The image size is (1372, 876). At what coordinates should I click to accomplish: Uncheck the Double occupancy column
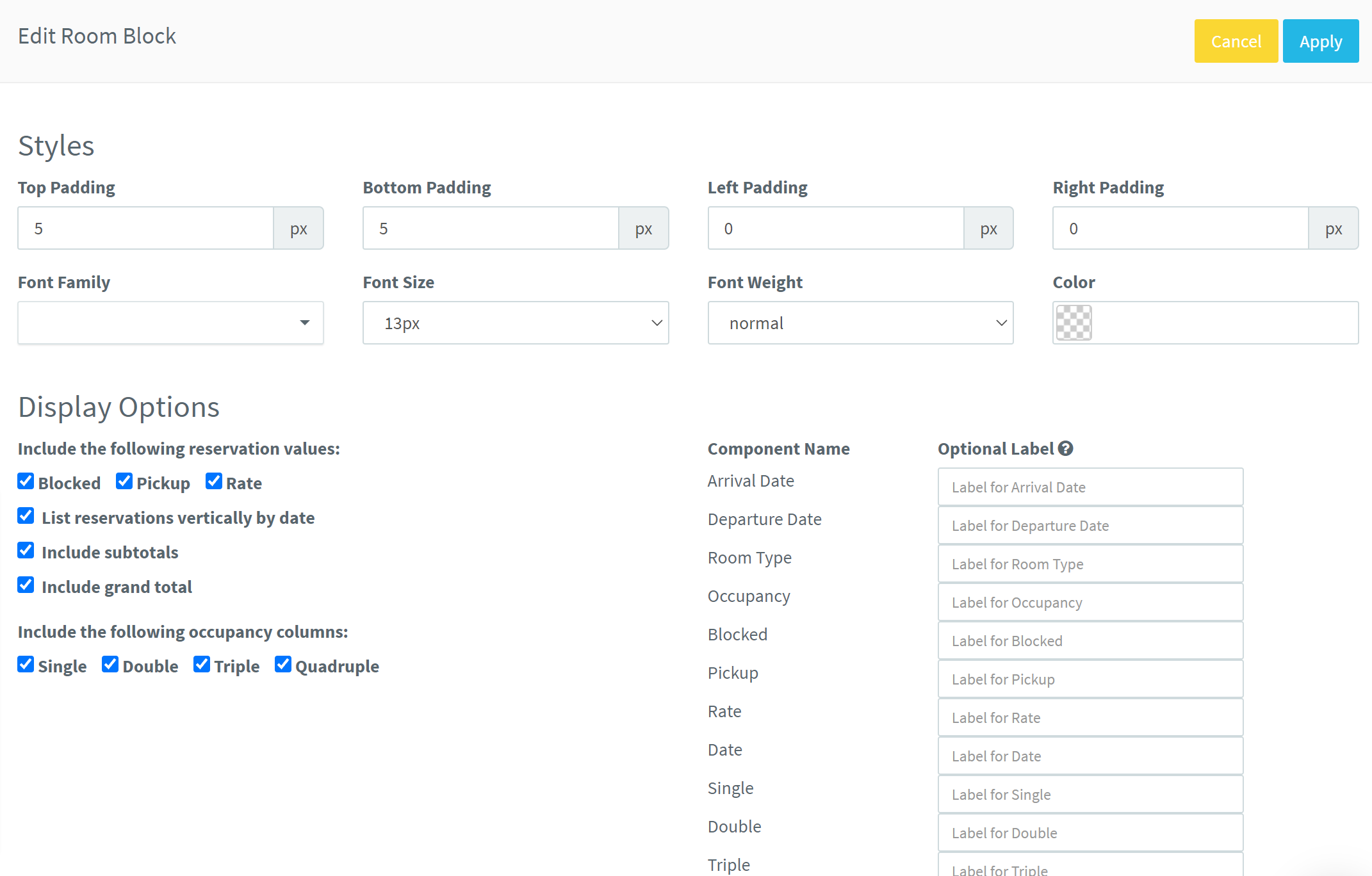110,664
